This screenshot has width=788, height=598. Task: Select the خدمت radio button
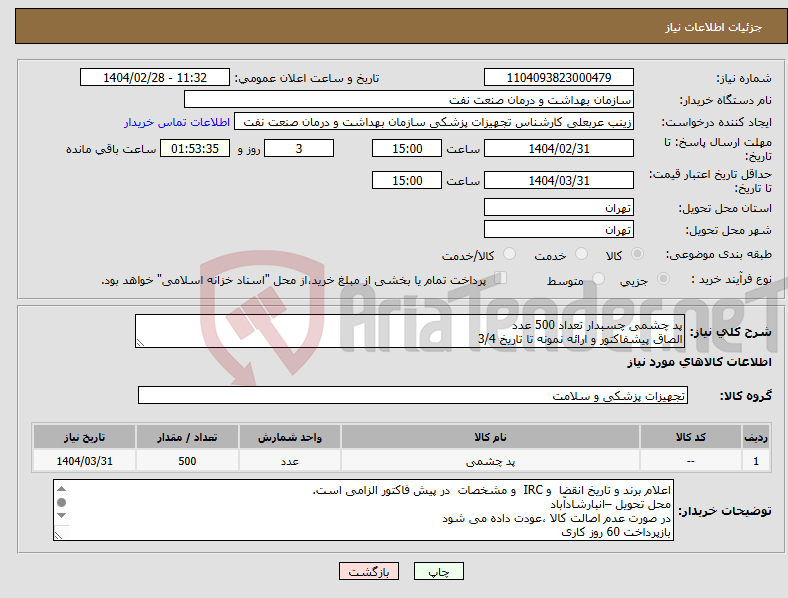click(581, 254)
